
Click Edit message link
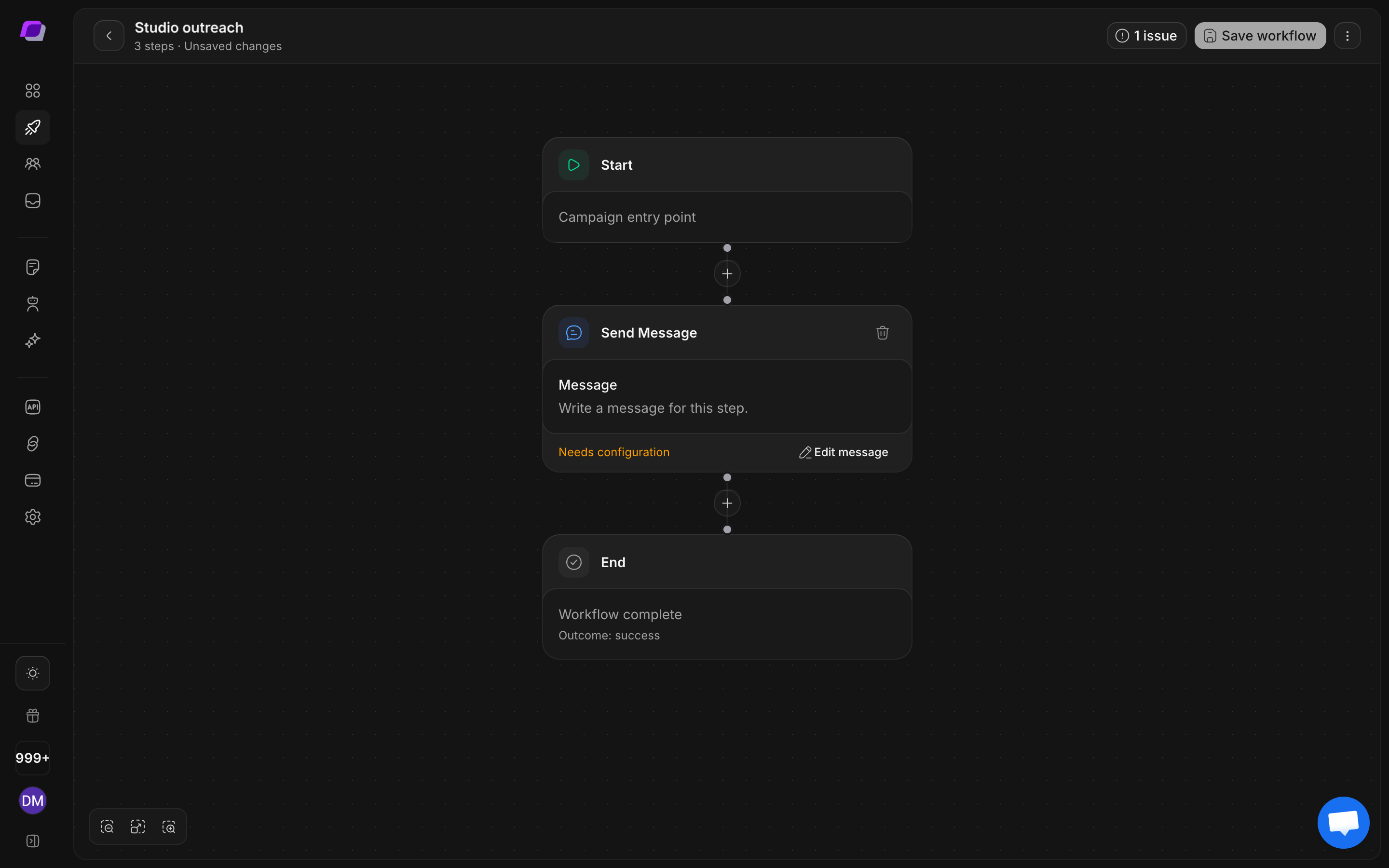(x=843, y=452)
